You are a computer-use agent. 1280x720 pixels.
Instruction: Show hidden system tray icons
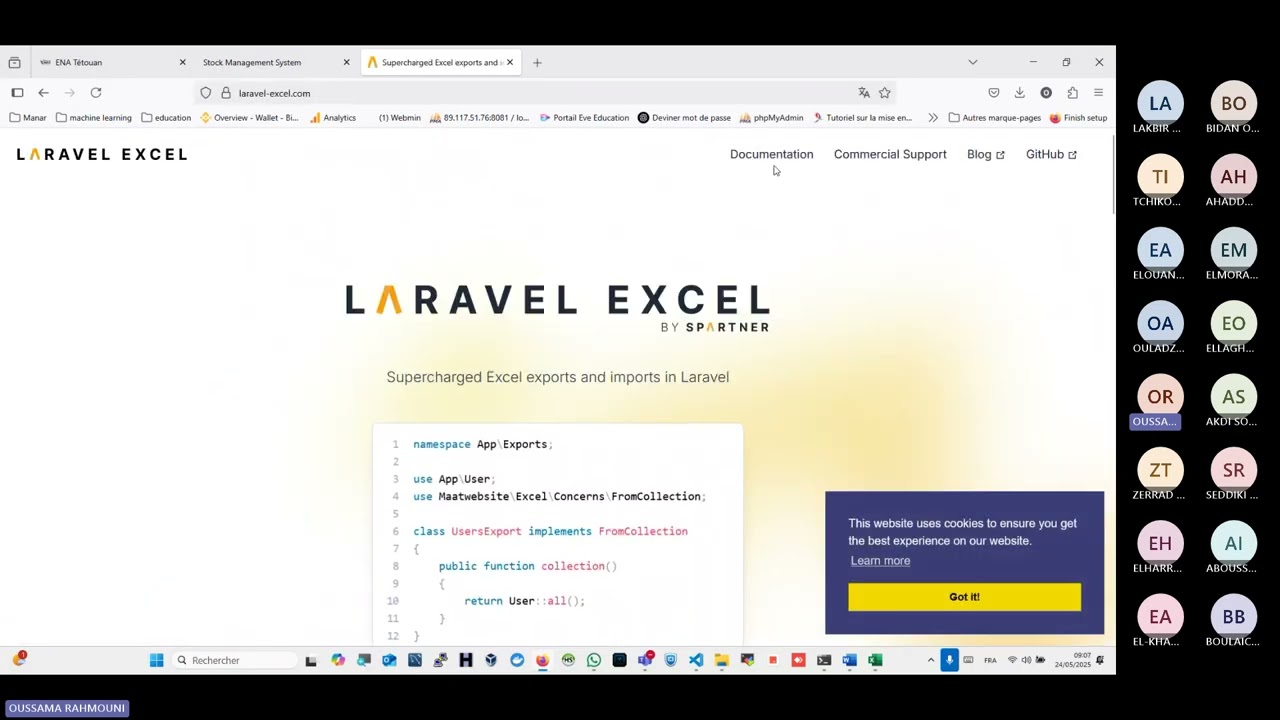tap(931, 660)
